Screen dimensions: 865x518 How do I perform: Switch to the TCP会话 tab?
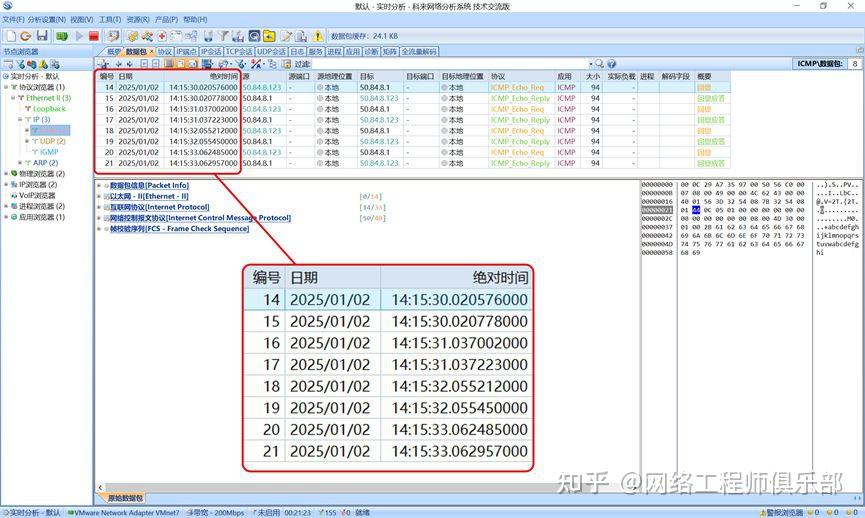[238, 51]
